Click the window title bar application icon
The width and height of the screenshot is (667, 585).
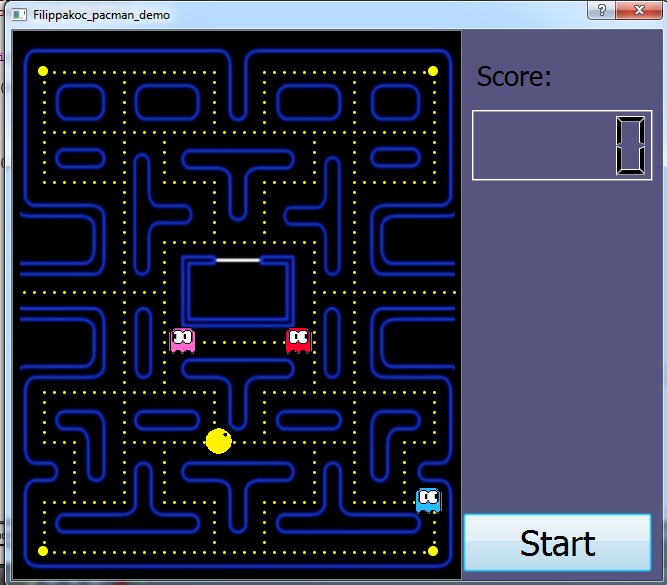point(19,15)
